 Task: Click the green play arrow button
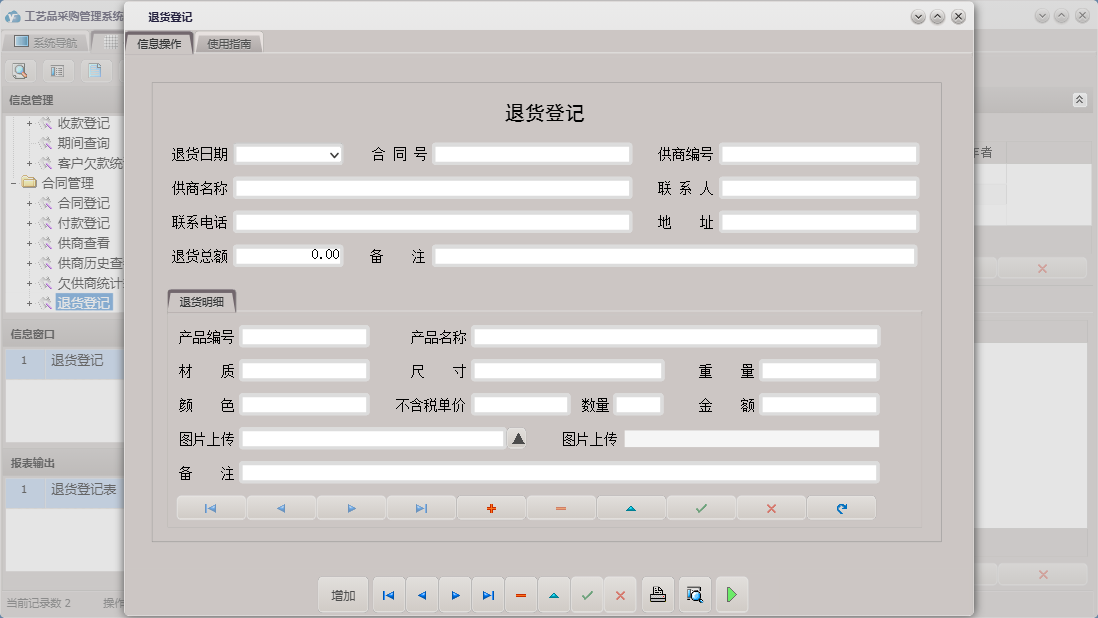coord(731,595)
